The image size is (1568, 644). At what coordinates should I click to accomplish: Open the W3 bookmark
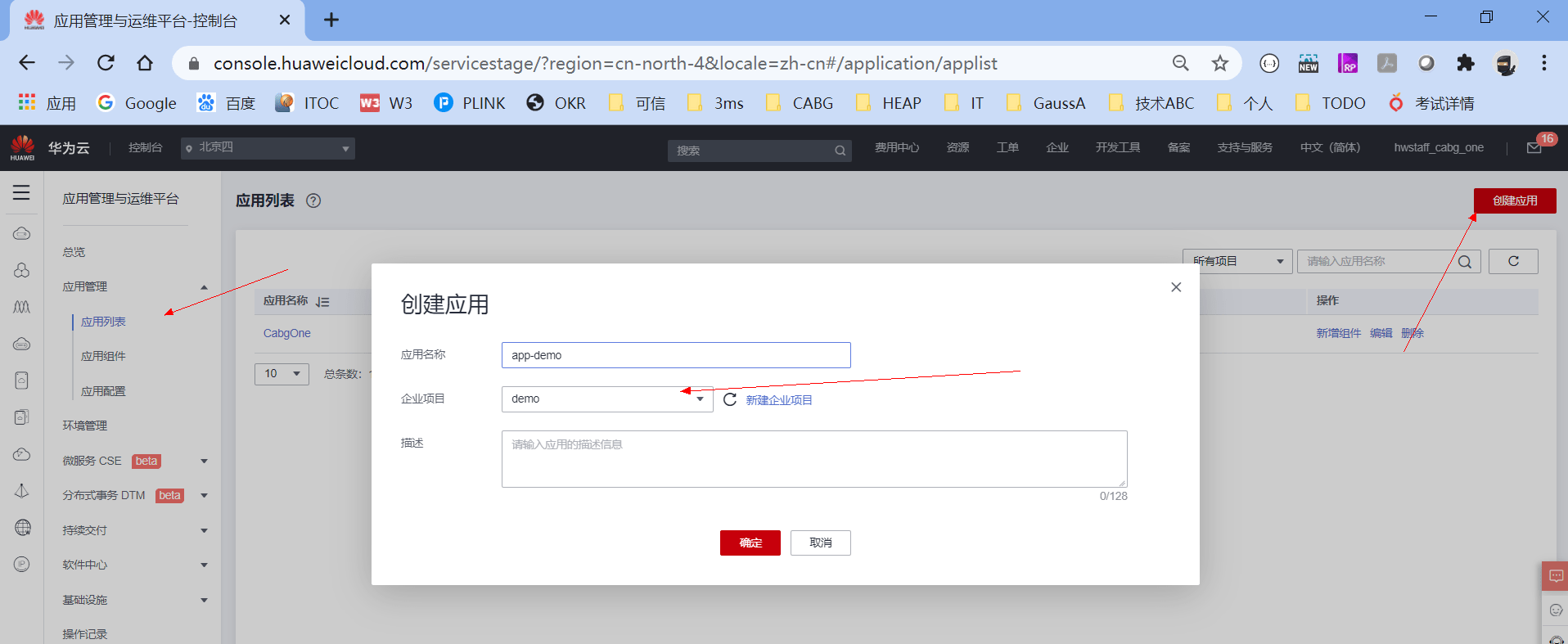click(x=386, y=103)
